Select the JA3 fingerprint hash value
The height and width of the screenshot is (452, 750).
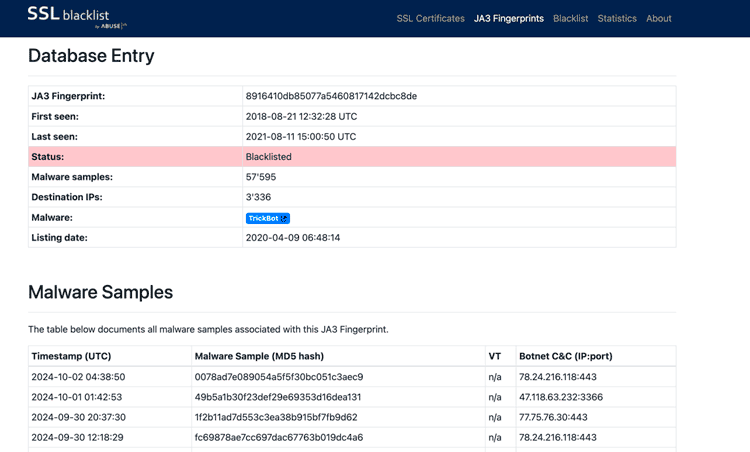click(331, 96)
